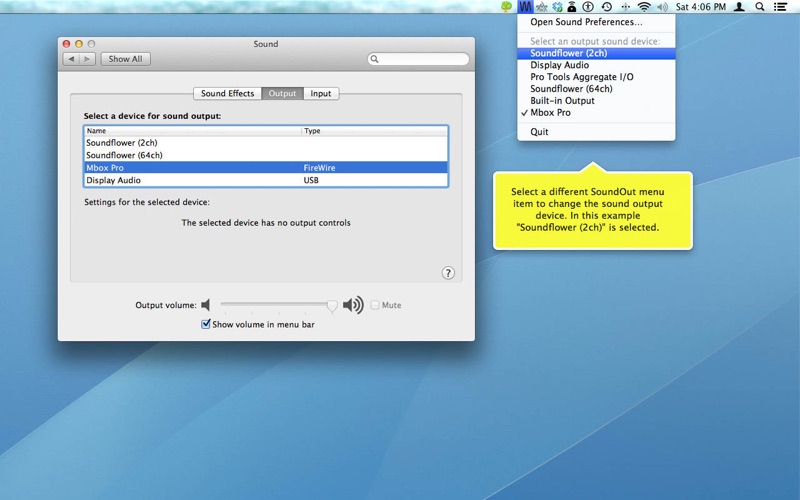The image size is (800, 500).
Task: Close the Sound preferences window
Action: pos(66,44)
